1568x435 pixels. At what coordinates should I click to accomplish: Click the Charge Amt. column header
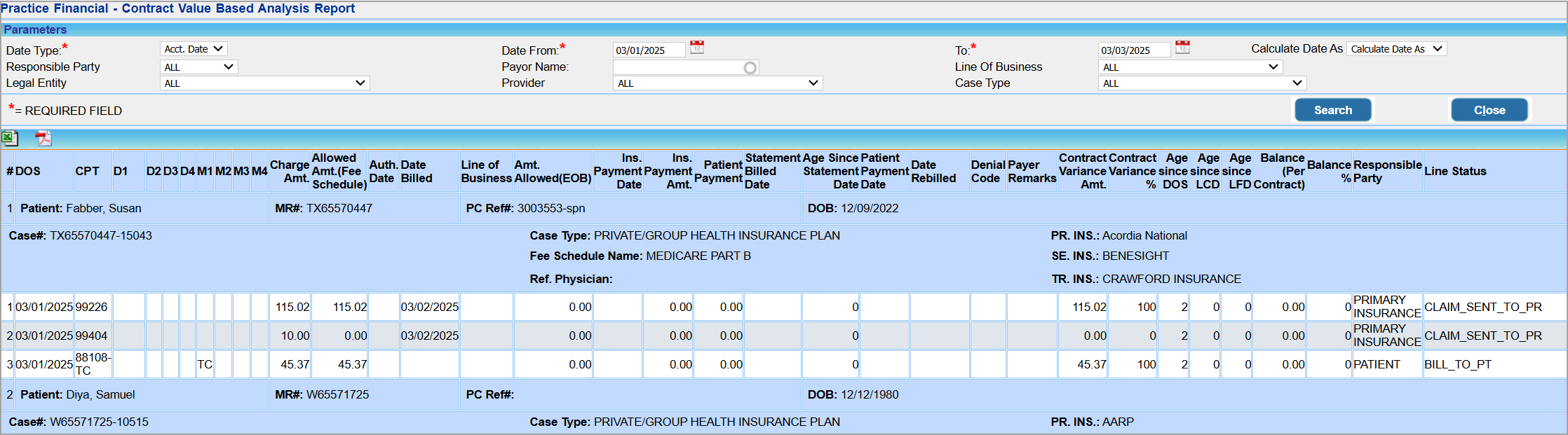[x=290, y=171]
